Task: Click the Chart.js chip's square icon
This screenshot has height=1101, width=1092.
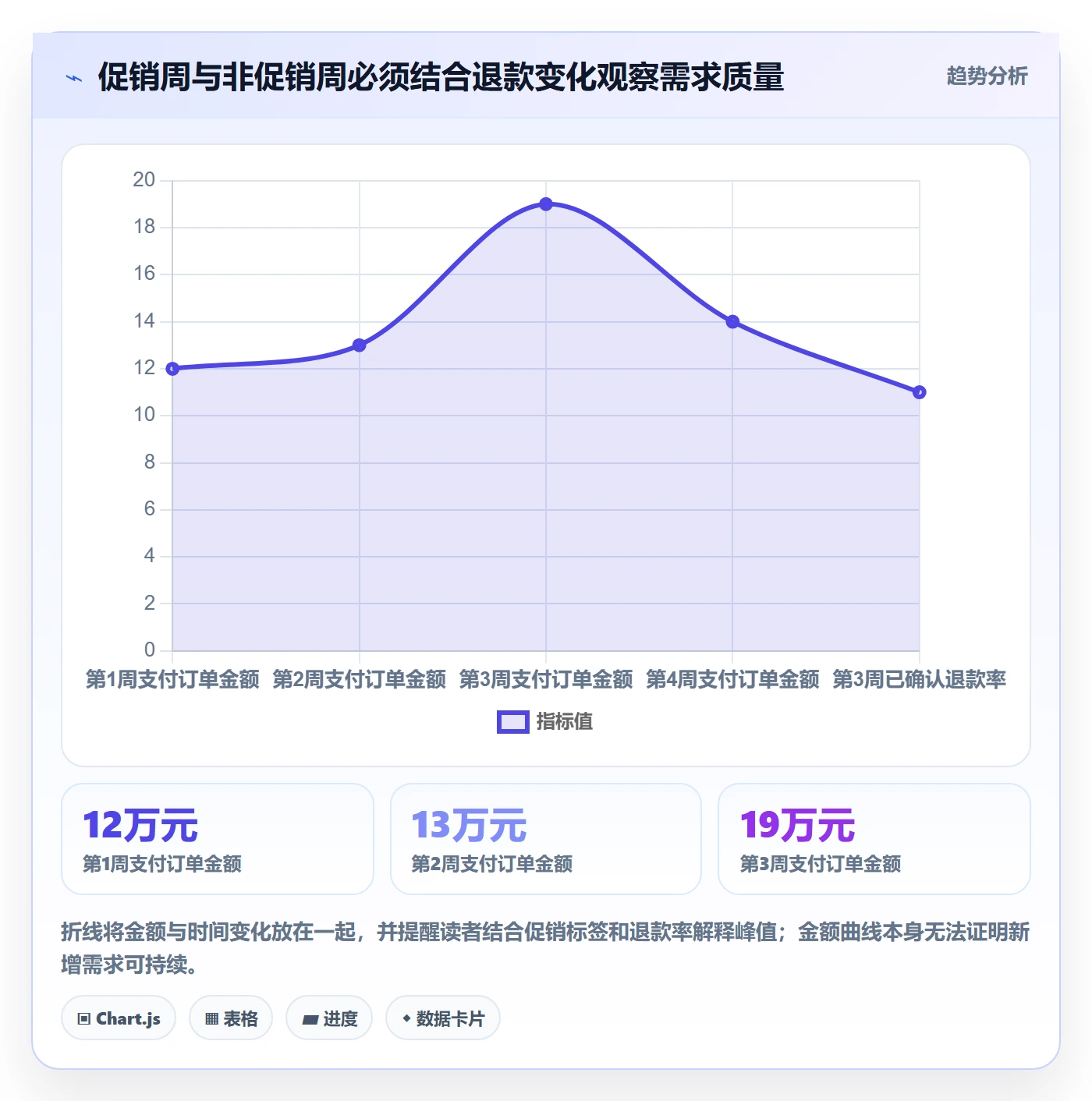Action: pos(84,1019)
